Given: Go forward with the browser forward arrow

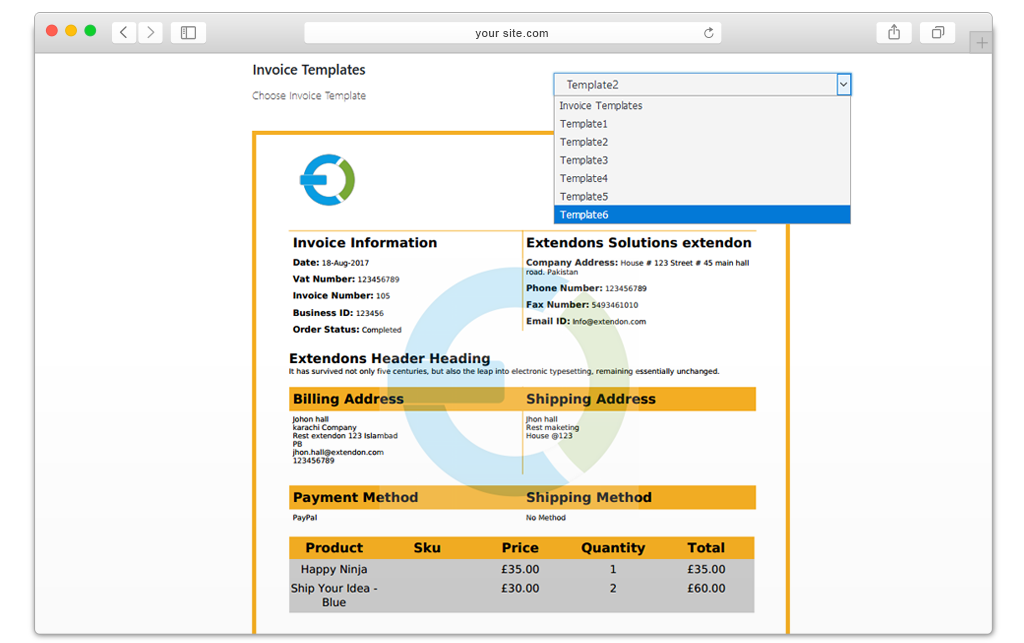Looking at the screenshot, I should 150,32.
